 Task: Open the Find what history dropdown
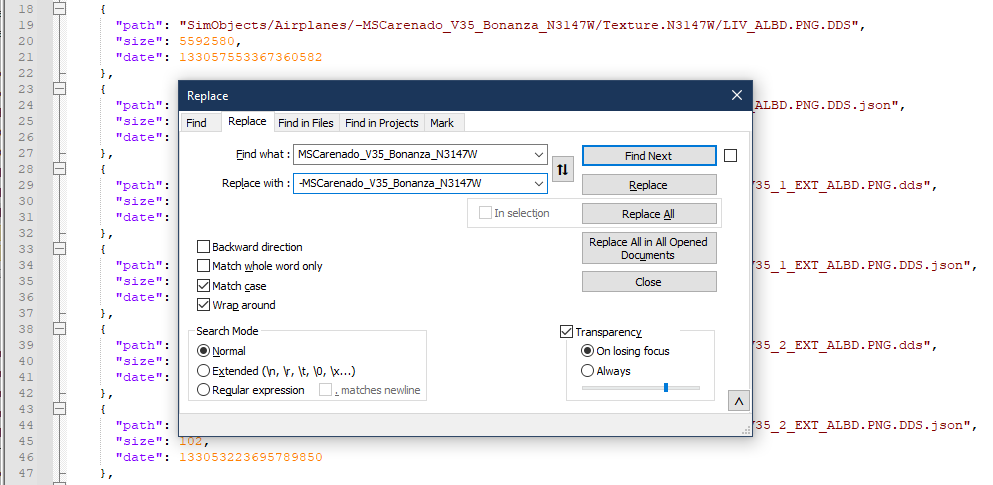pos(540,155)
